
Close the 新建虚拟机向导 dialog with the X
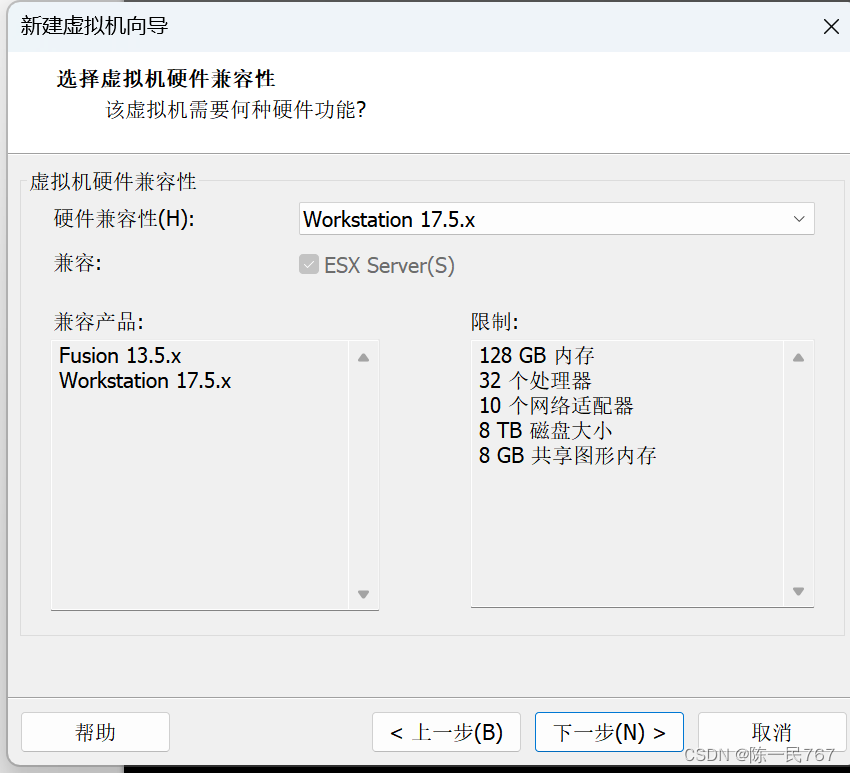click(x=831, y=27)
